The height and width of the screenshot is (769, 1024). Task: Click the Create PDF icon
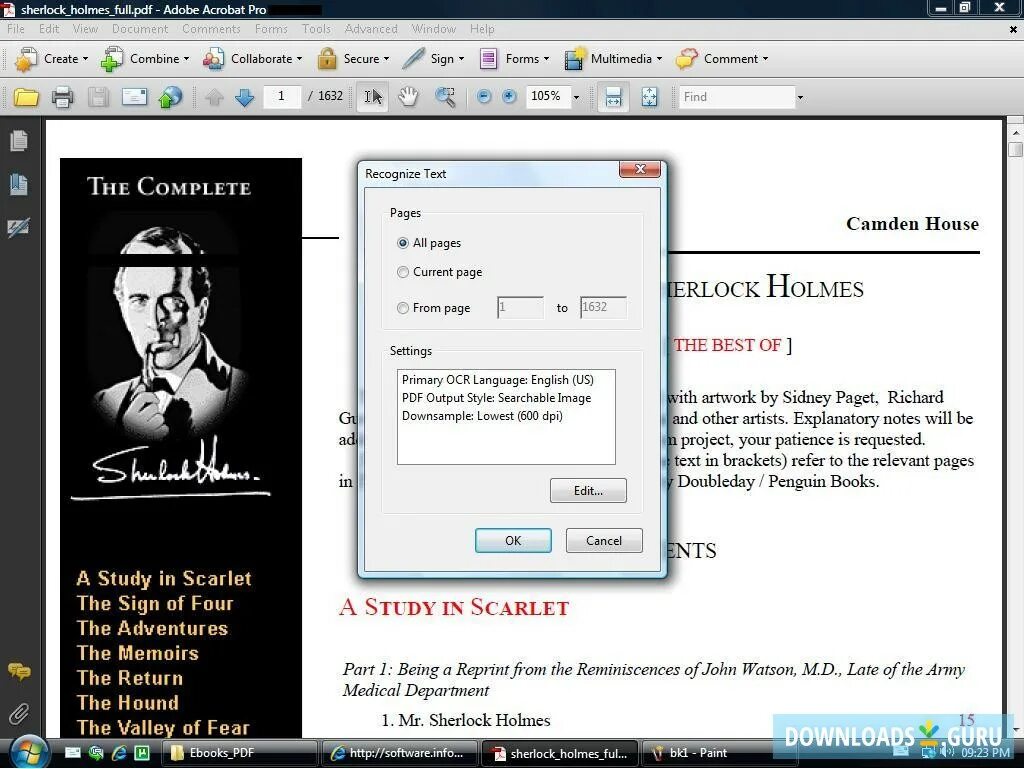(x=26, y=59)
